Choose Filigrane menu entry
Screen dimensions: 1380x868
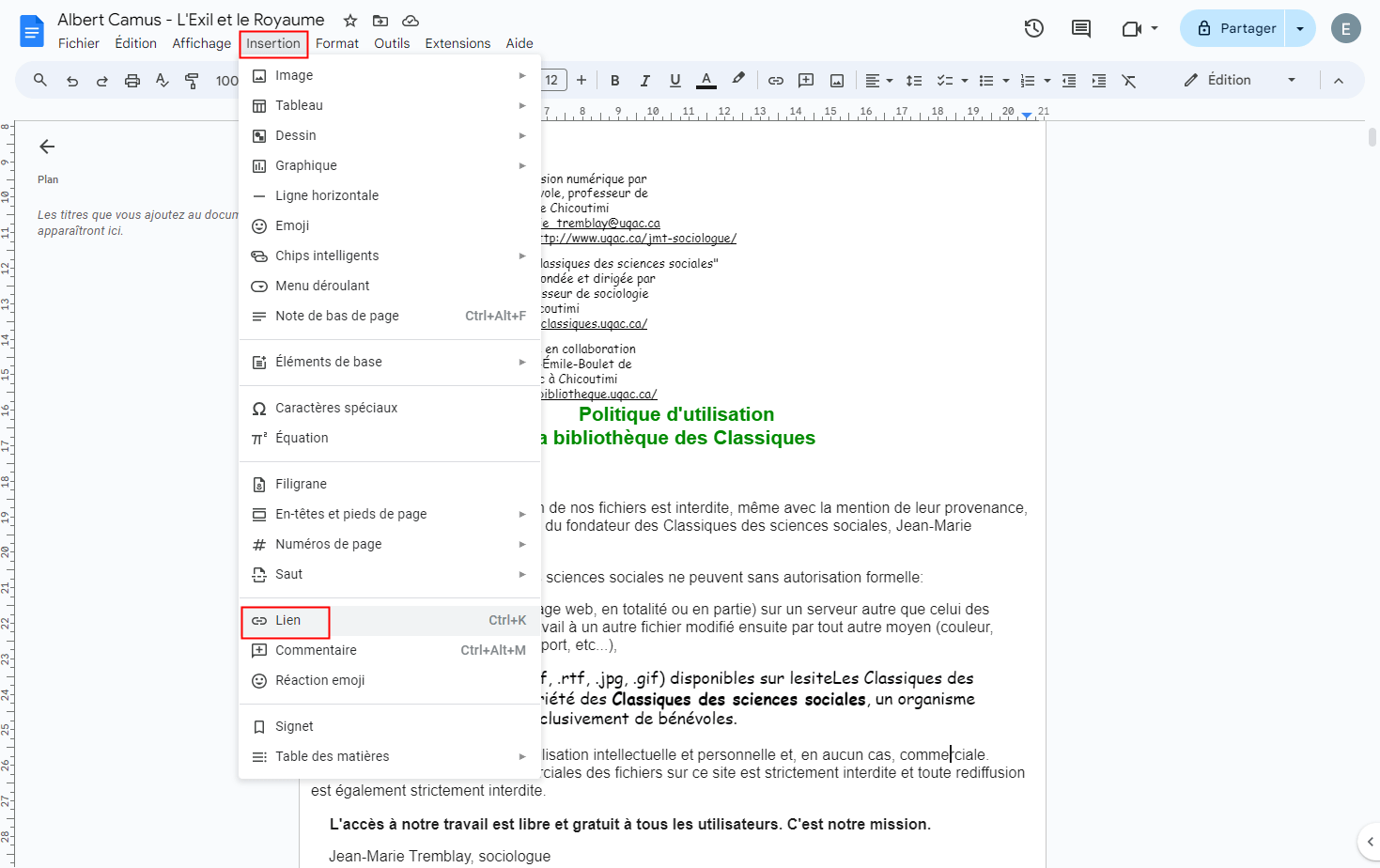[x=390, y=484]
